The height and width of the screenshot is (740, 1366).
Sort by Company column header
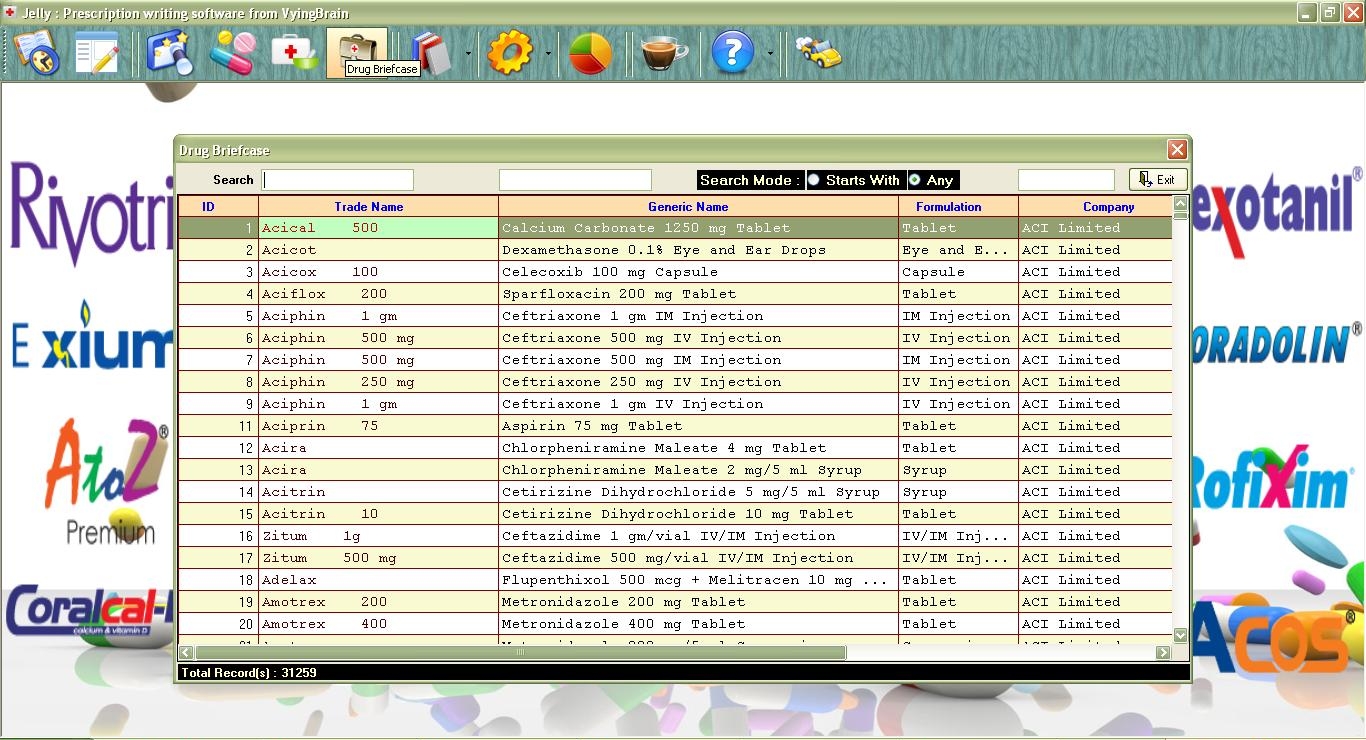pyautogui.click(x=1095, y=207)
